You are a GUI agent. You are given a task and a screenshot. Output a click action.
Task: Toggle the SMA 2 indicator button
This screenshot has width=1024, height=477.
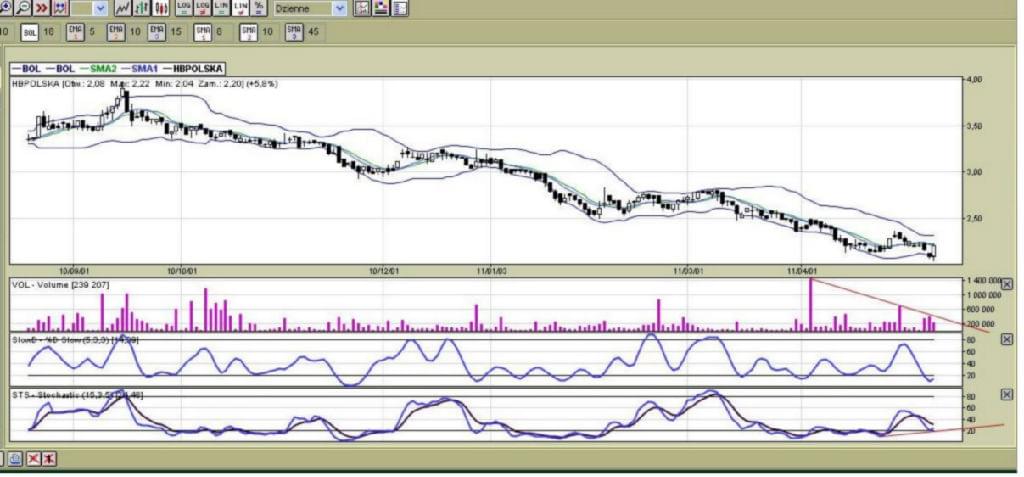click(x=248, y=32)
